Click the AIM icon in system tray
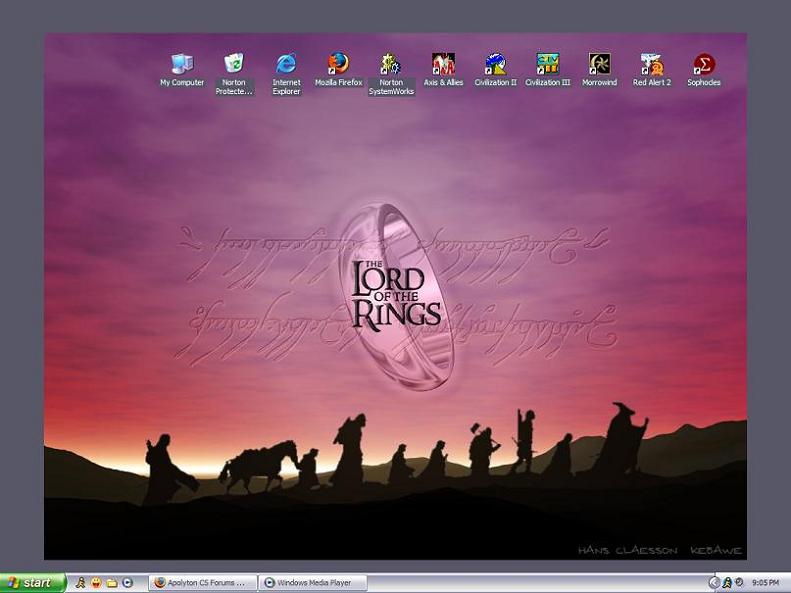Screen dimensions: 791x593 click(727, 582)
